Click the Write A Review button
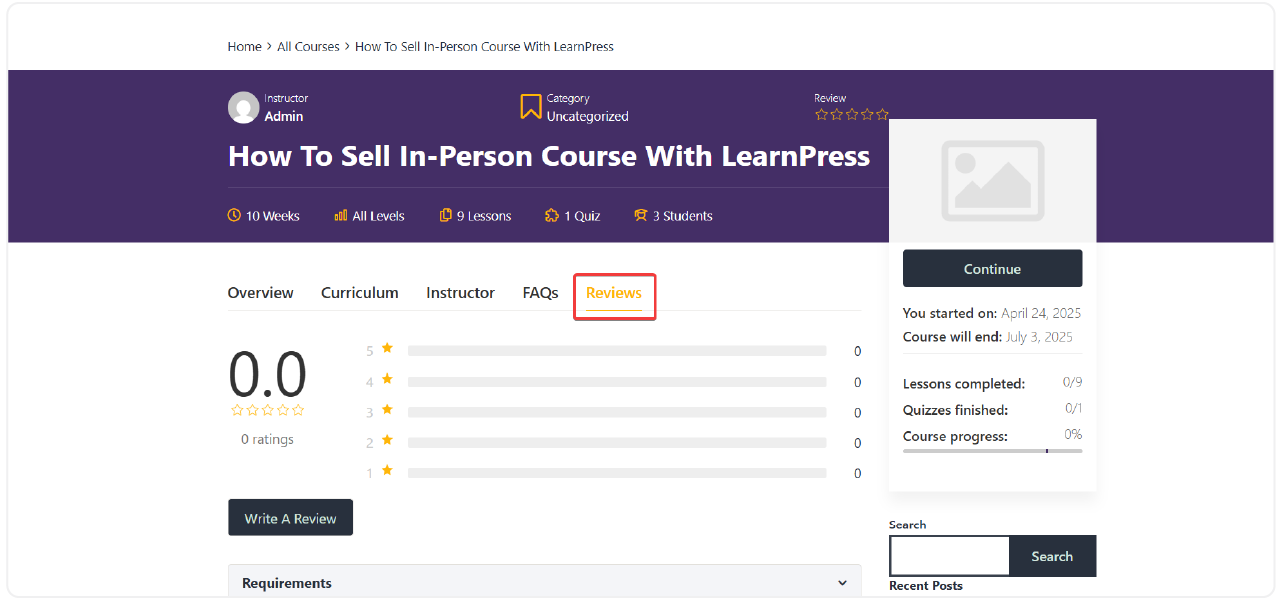 [290, 517]
